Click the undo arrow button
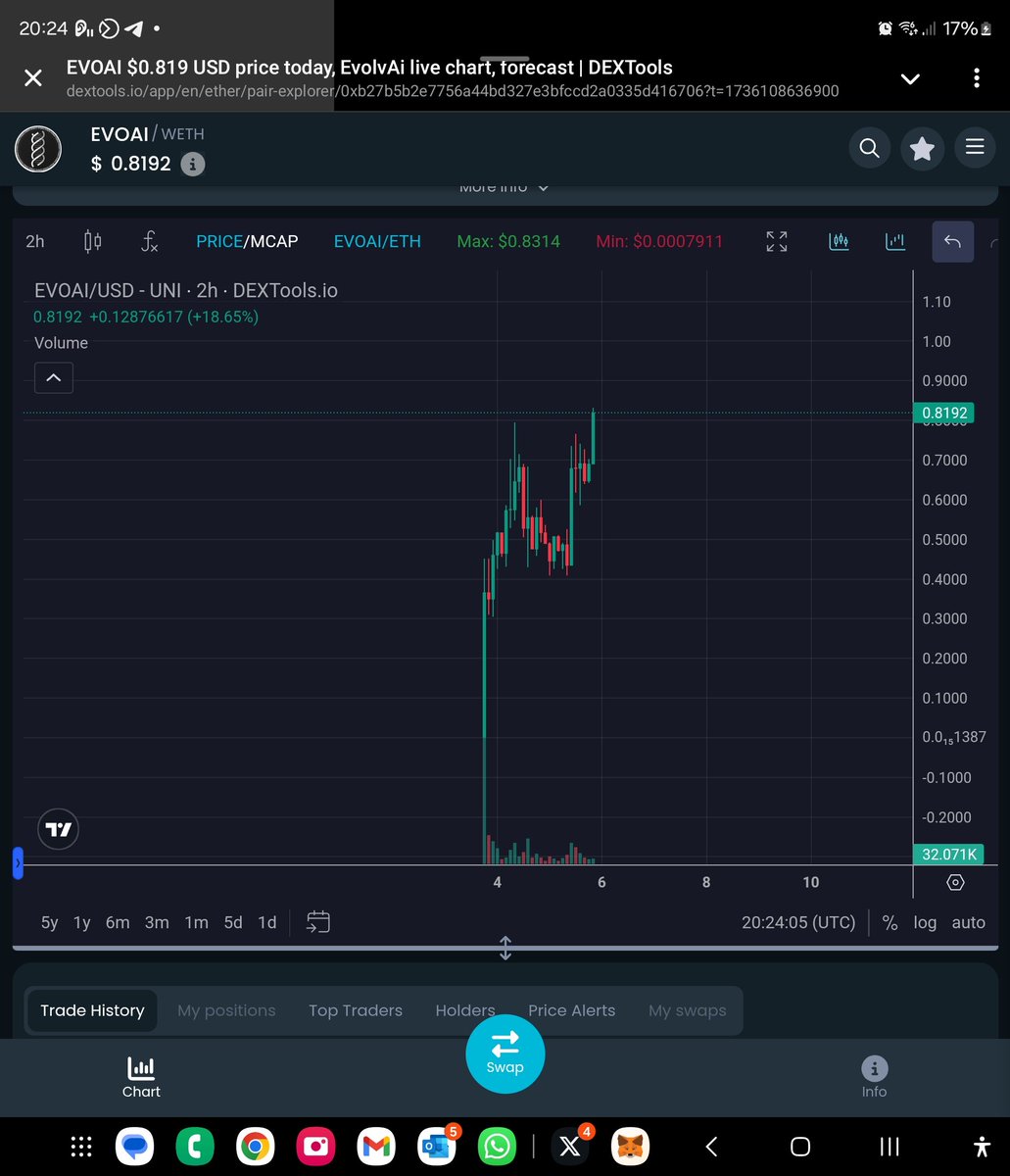Screen dimensions: 1010x1176 [952, 241]
